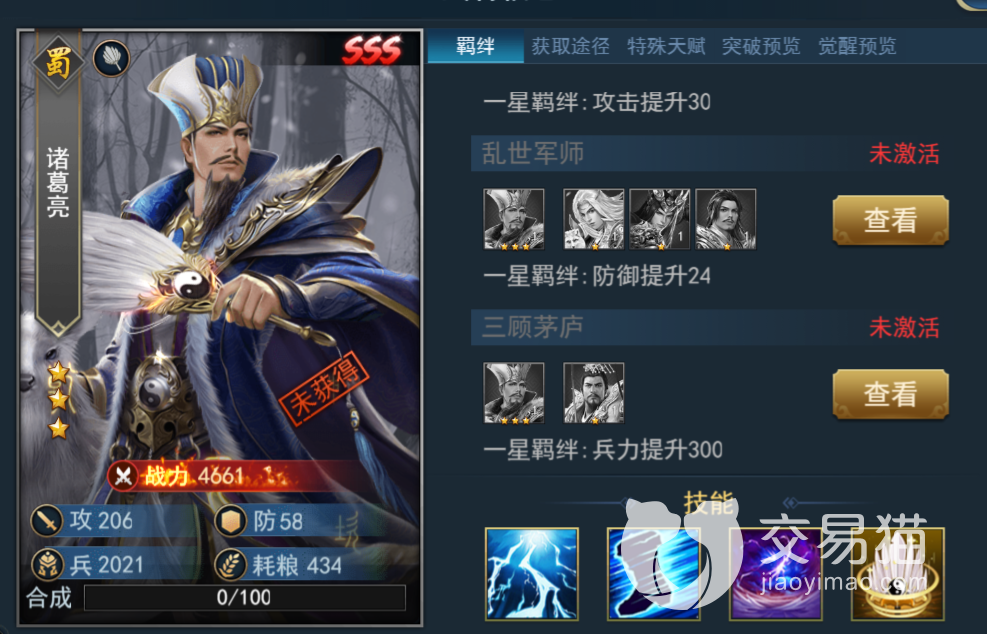Click the crossed swords power icon
This screenshot has height=634, width=987.
(x=123, y=477)
